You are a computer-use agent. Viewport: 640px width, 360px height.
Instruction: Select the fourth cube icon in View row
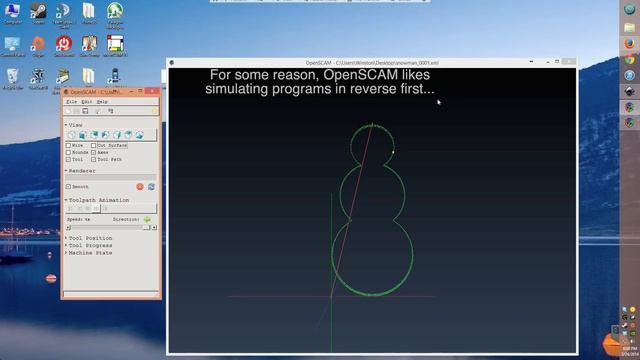pos(105,135)
